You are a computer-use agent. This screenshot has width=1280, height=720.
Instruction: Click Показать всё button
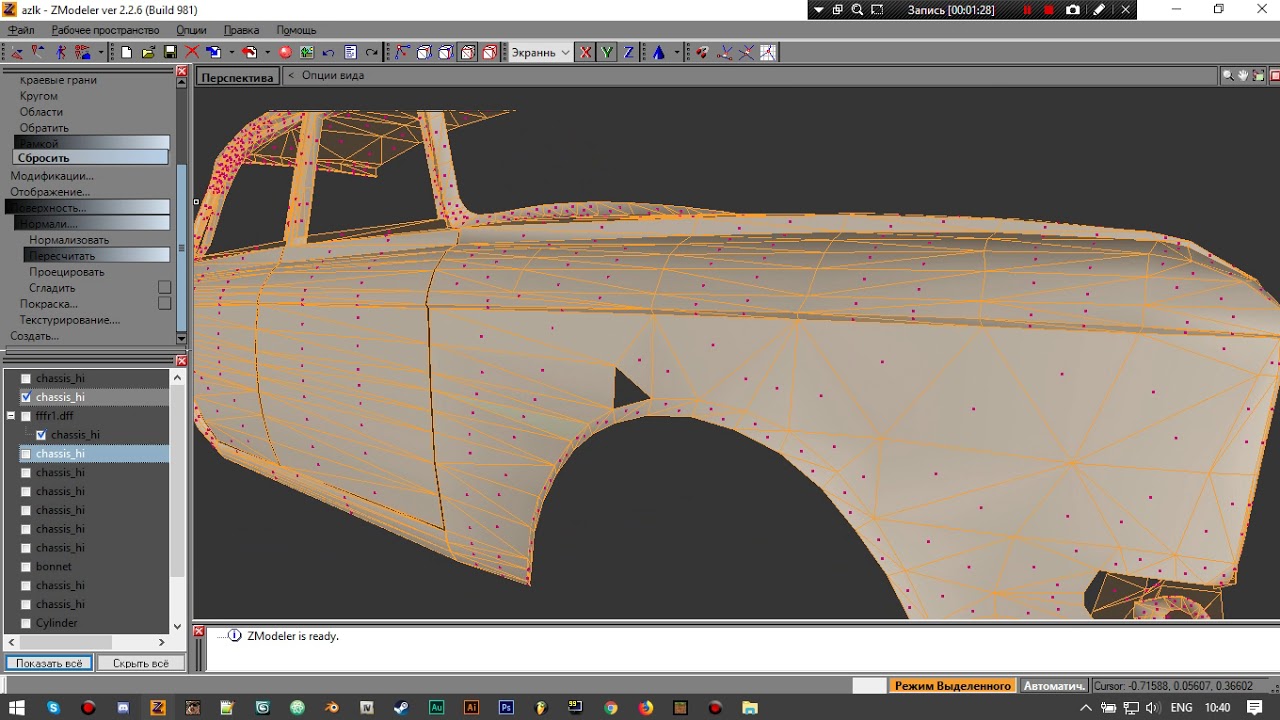[x=49, y=663]
